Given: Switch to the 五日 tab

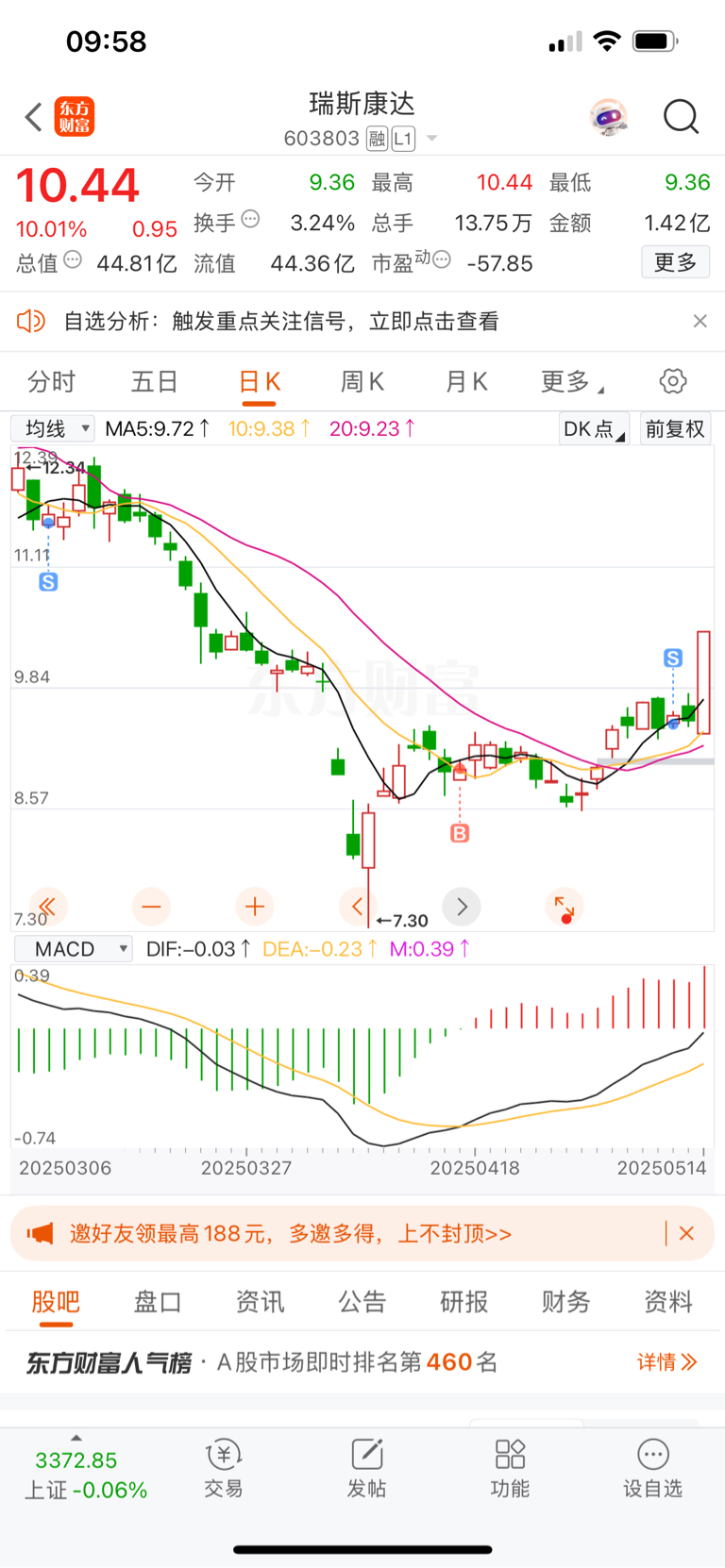Looking at the screenshot, I should (154, 381).
